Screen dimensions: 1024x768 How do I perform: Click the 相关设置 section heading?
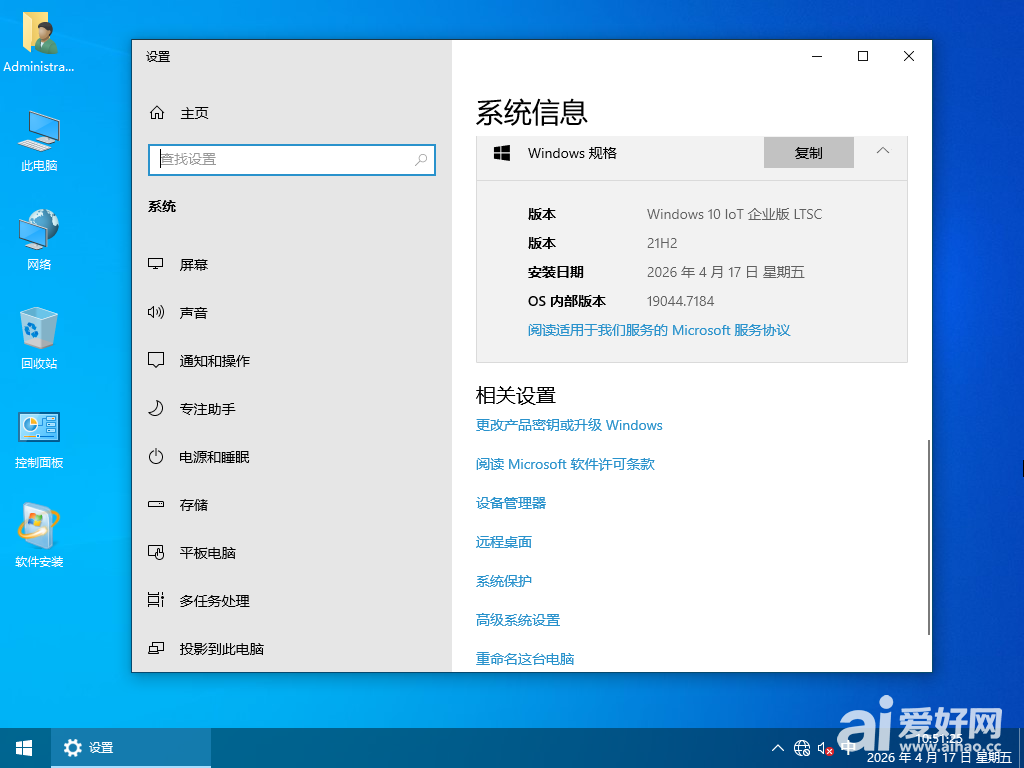point(516,395)
